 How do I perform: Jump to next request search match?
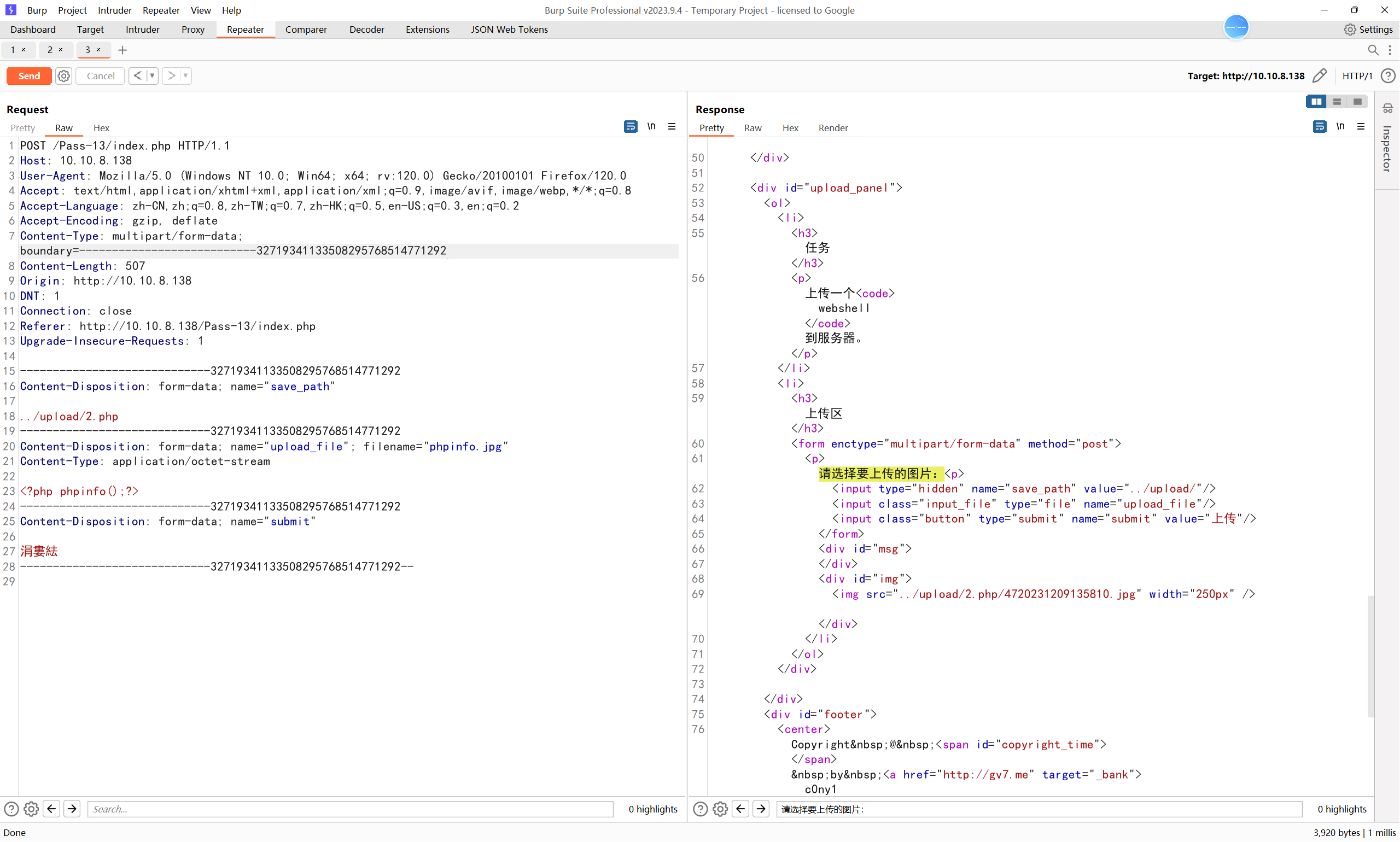pyautogui.click(x=72, y=809)
